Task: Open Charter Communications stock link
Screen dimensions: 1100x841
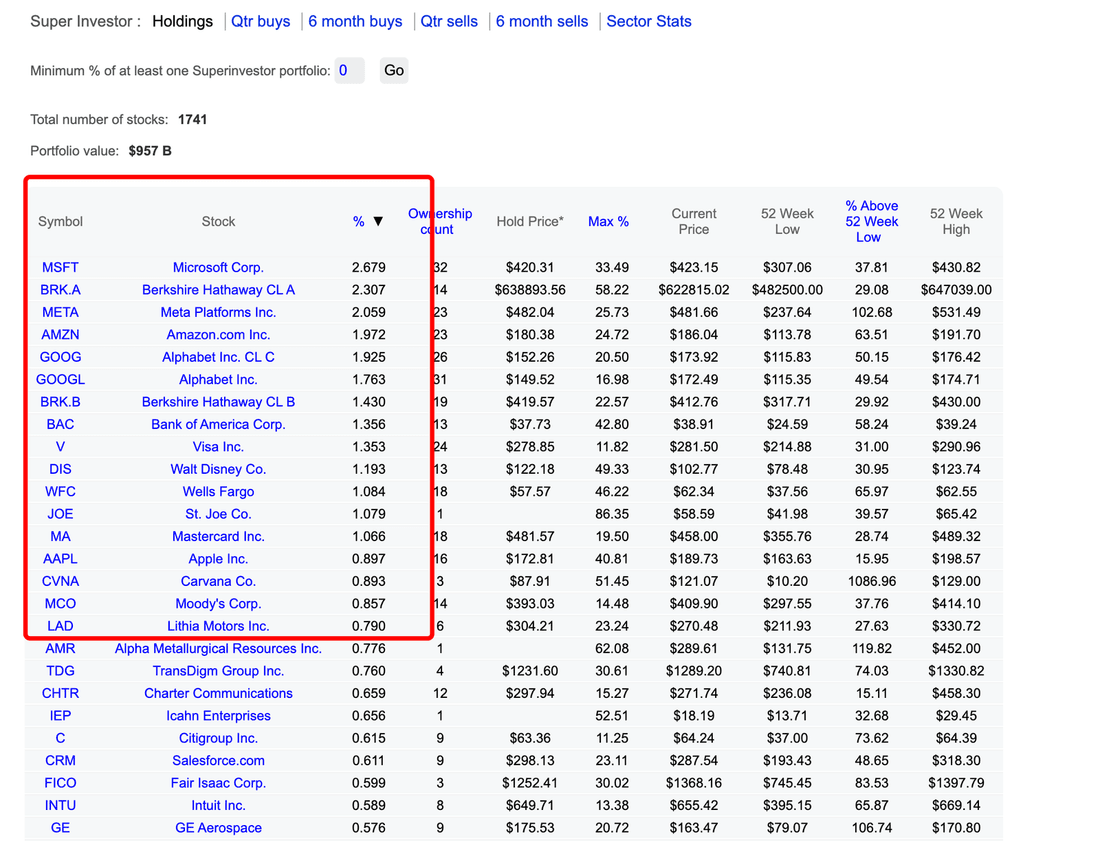Action: click(x=218, y=694)
